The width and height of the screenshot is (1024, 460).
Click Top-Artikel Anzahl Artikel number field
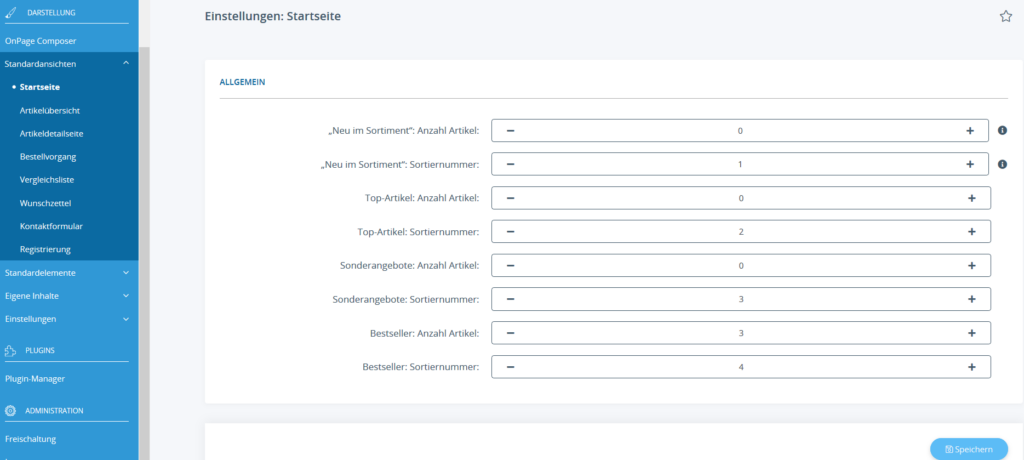[741, 198]
